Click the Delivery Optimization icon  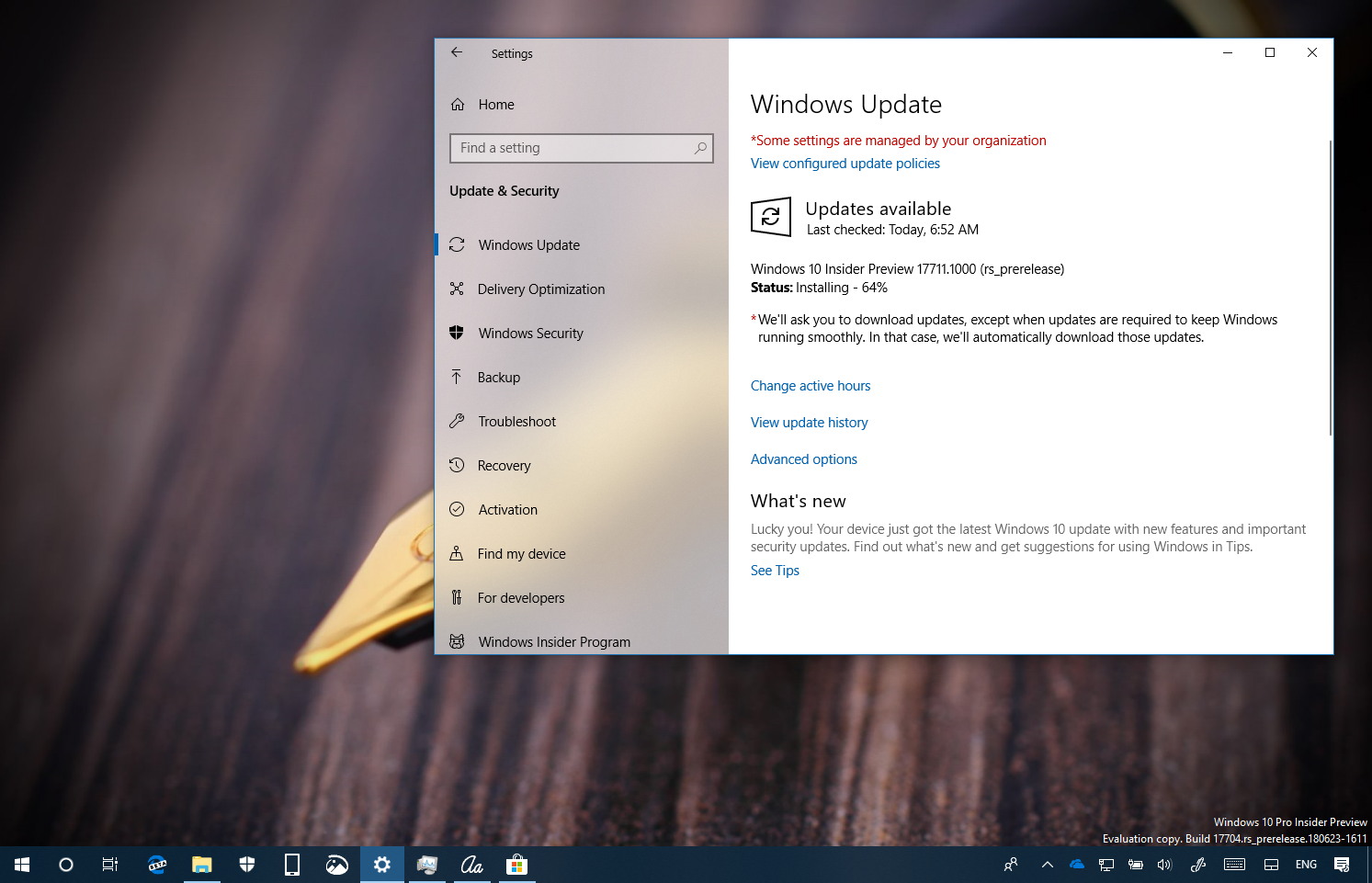(x=459, y=289)
